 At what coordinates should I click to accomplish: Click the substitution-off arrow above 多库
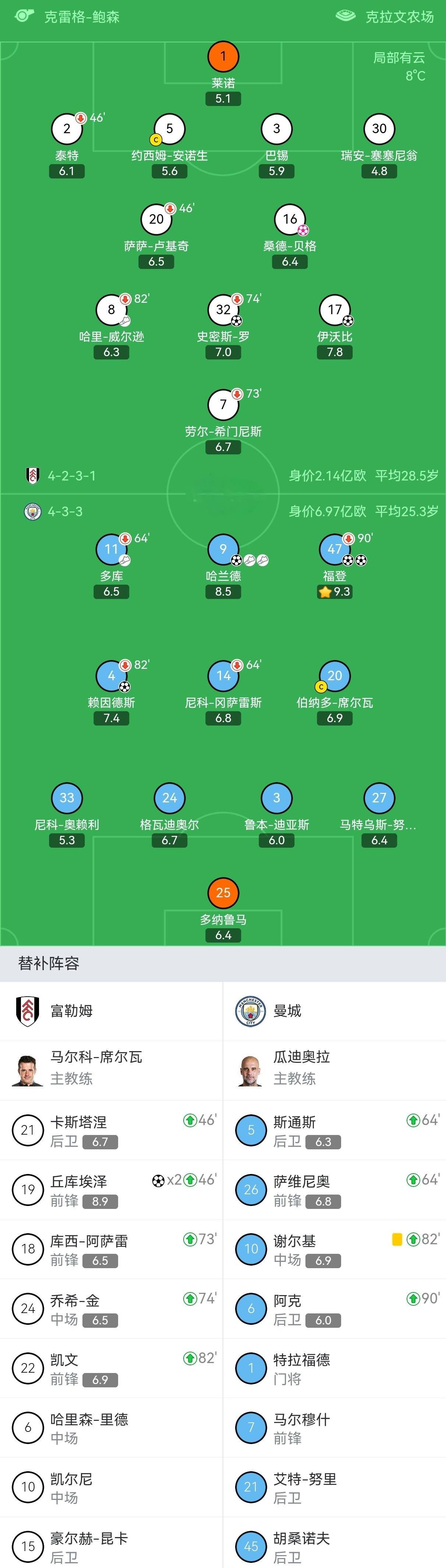point(125,539)
